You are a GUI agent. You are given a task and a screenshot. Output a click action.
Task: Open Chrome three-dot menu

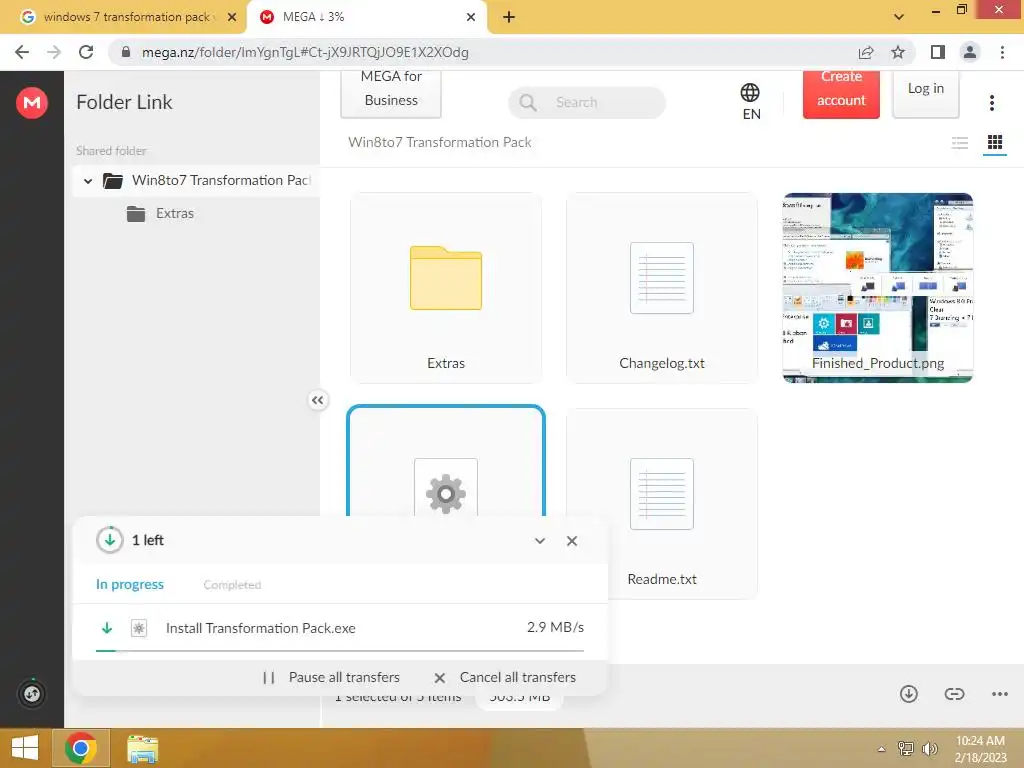click(x=1002, y=52)
